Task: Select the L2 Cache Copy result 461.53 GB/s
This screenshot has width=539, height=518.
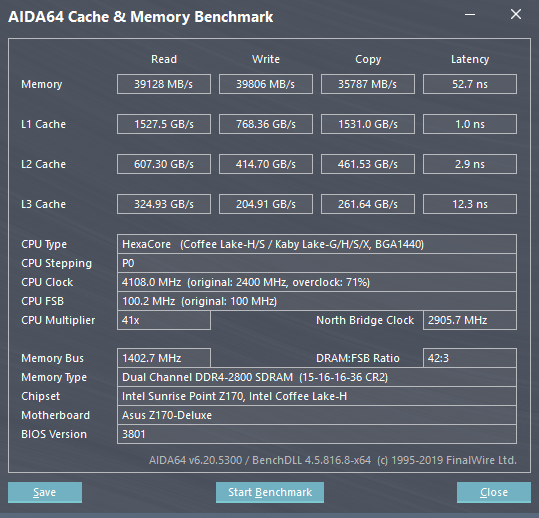Action: [368, 164]
